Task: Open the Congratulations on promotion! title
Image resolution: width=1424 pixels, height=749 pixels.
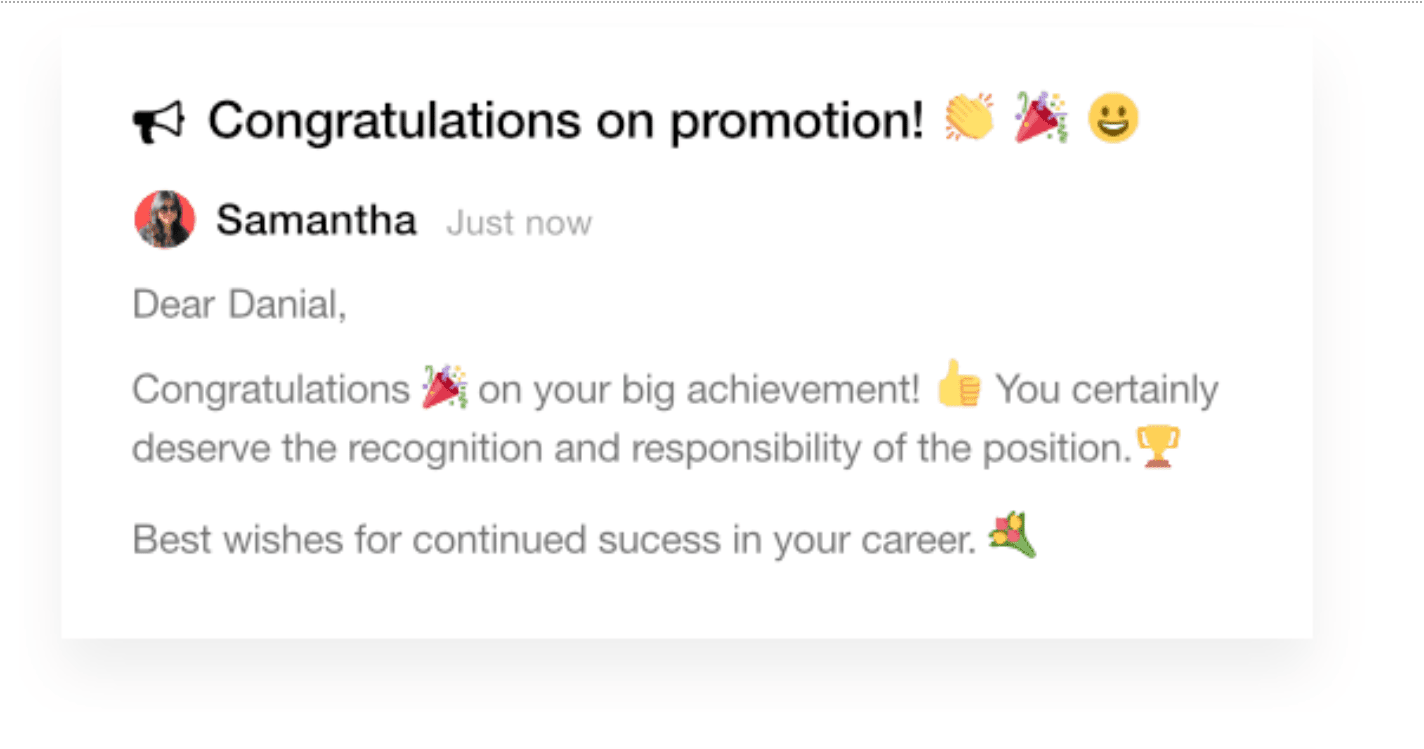Action: 565,120
